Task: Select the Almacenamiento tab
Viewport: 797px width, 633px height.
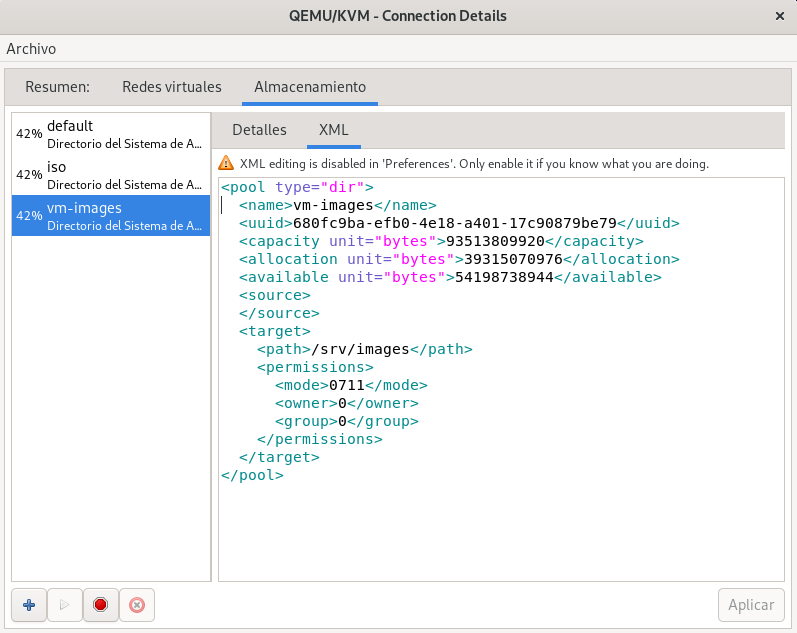Action: pyautogui.click(x=310, y=87)
